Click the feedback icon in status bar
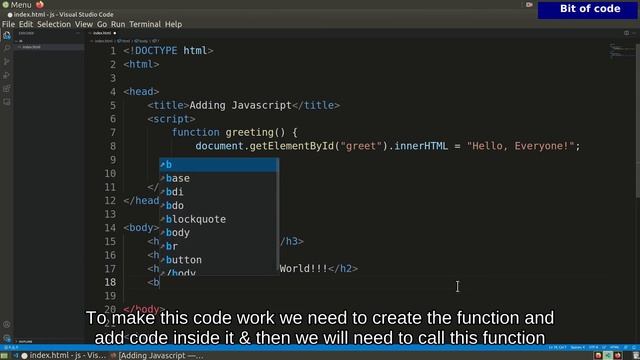 point(626,347)
